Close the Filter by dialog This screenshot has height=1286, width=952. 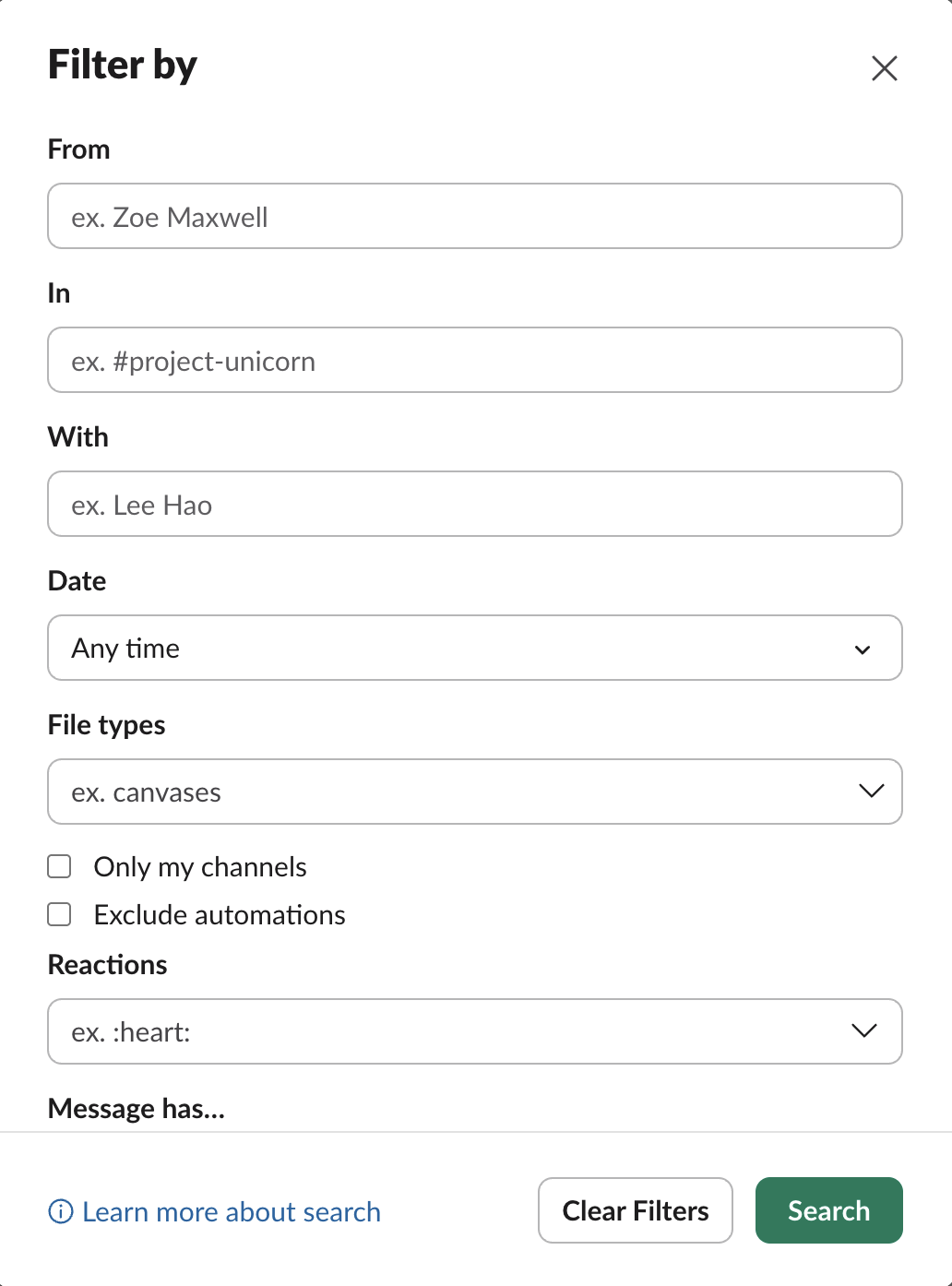click(x=884, y=68)
